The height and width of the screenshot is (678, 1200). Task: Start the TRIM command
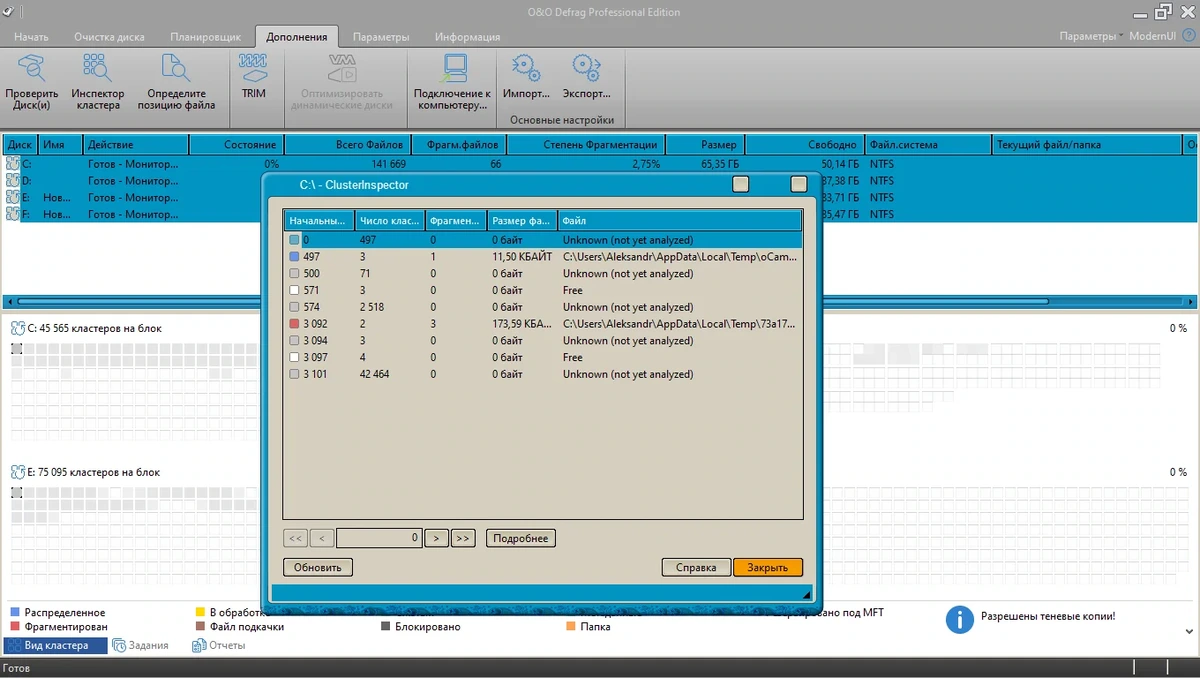point(254,77)
